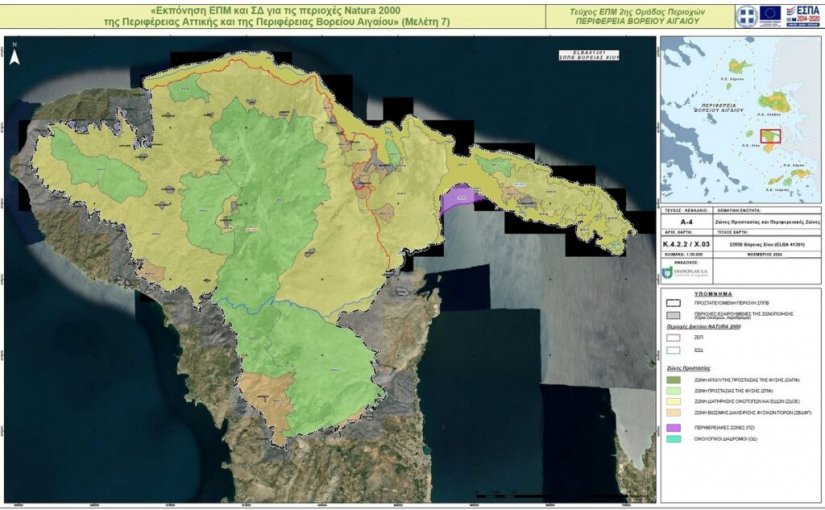Click the north arrow compass icon

[x=14, y=56]
